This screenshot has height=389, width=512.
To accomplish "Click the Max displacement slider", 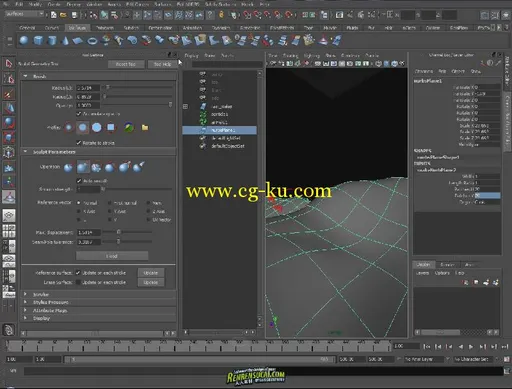I will tap(127, 232).
